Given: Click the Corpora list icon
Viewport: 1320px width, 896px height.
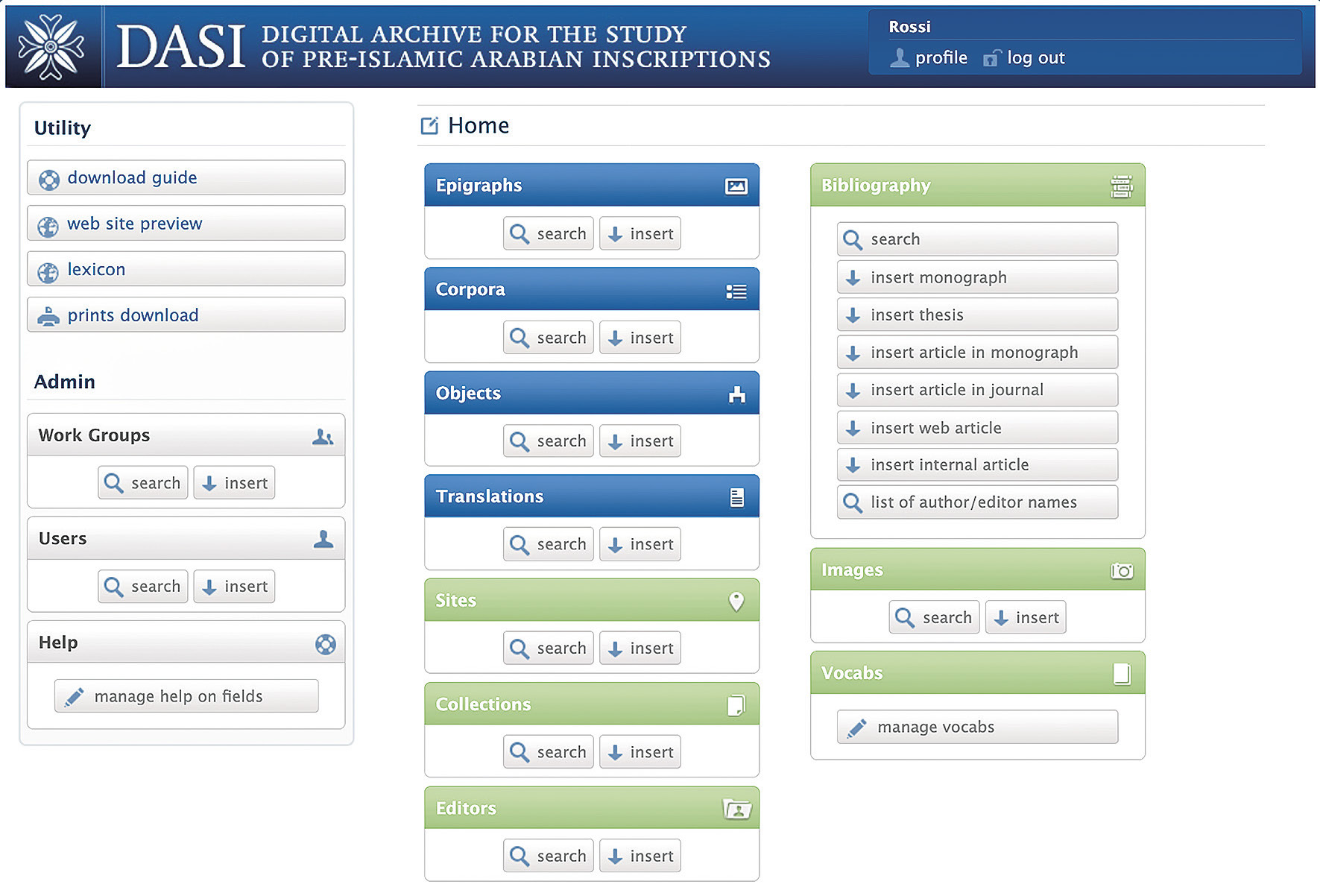Looking at the screenshot, I should [736, 291].
